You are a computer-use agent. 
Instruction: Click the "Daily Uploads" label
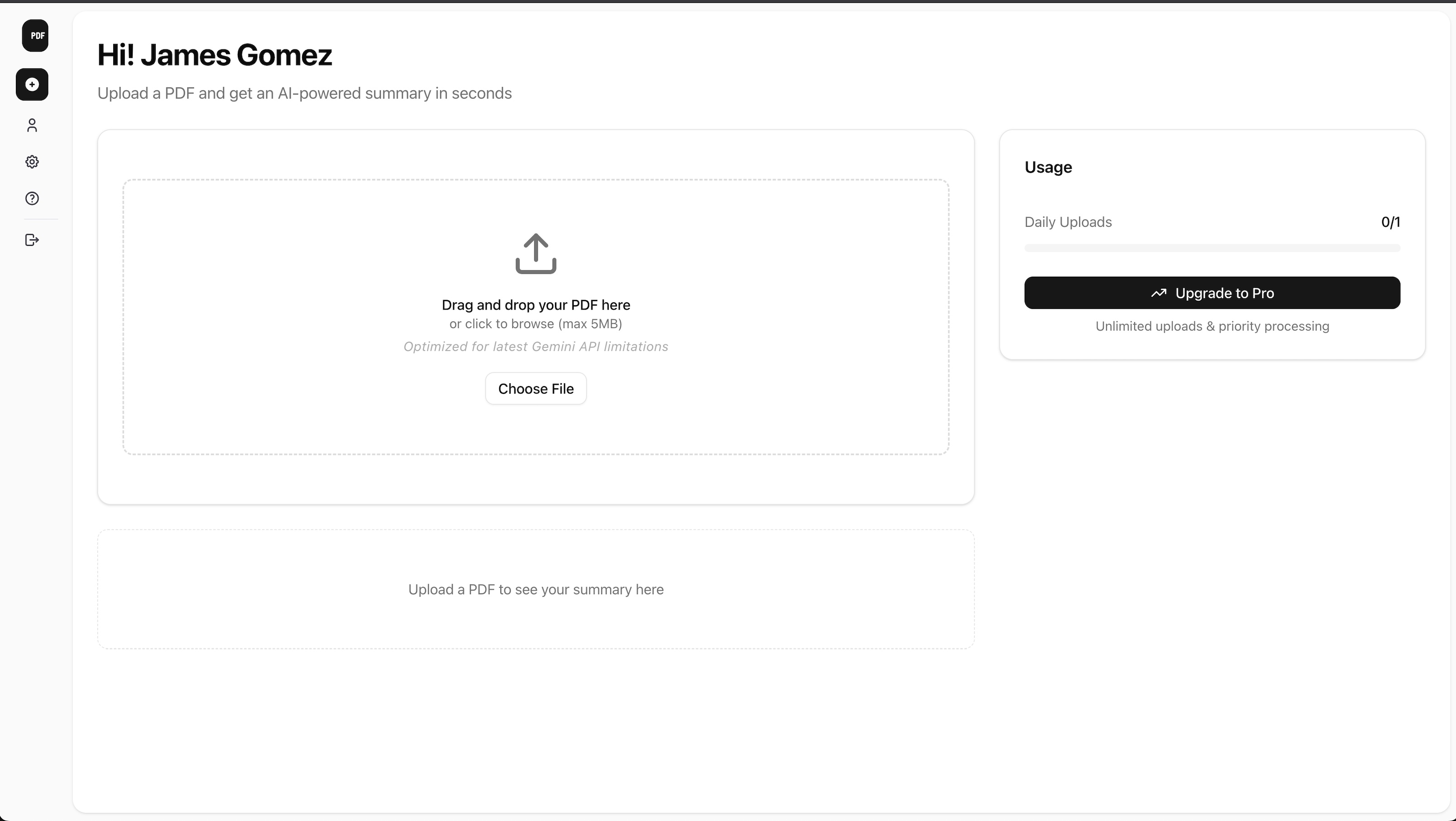[x=1068, y=222]
